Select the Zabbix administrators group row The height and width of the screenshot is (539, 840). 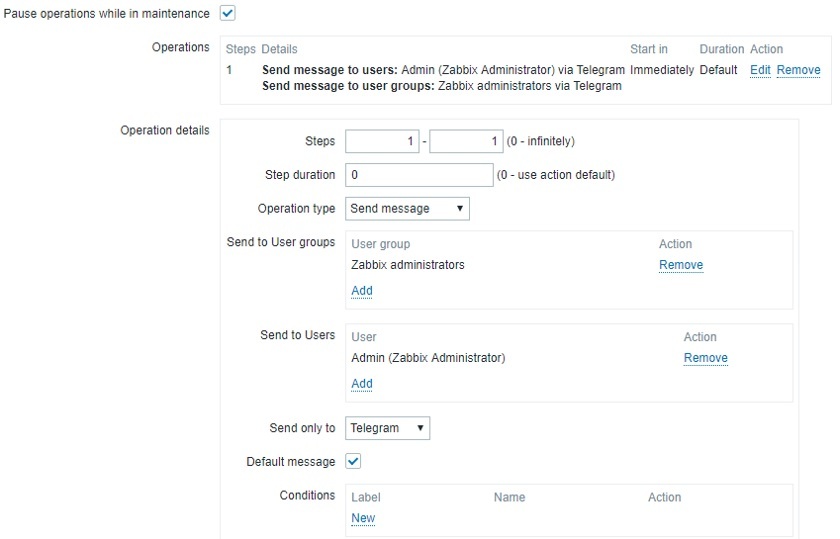click(x=408, y=265)
